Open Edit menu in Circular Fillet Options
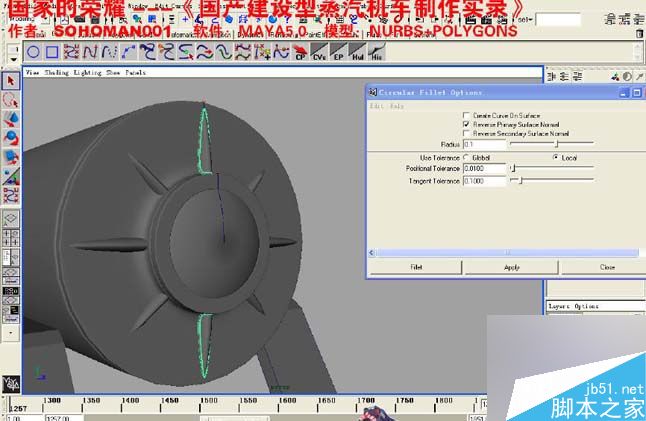This screenshot has height=421, width=646. (376, 106)
